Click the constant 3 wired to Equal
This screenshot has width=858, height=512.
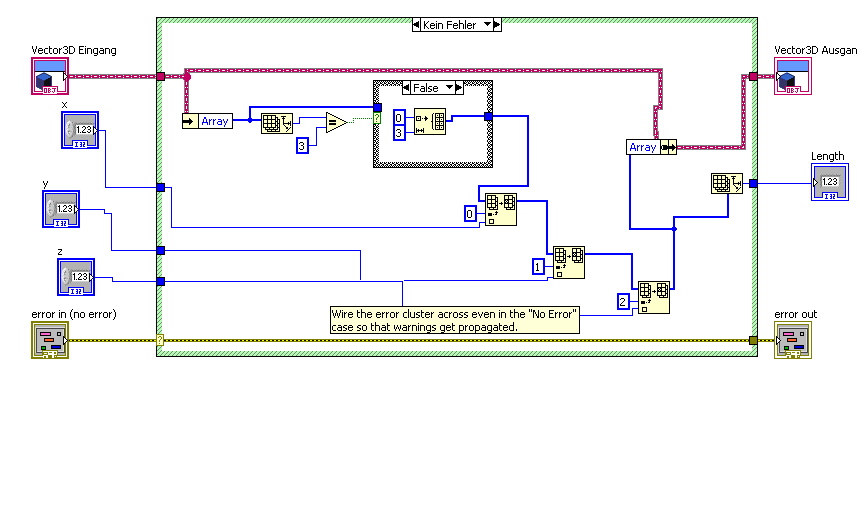[303, 146]
